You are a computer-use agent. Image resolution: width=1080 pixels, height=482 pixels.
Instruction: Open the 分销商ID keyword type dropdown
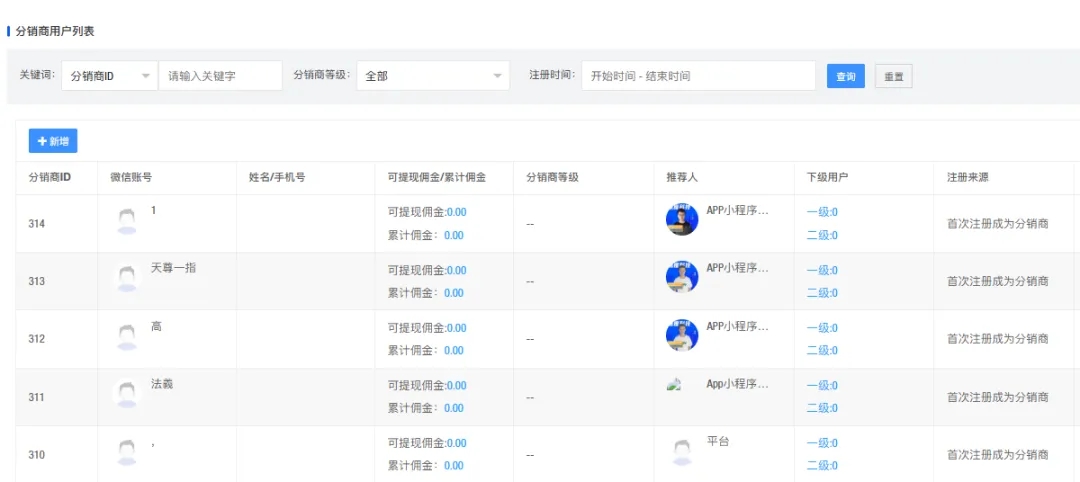pos(110,76)
